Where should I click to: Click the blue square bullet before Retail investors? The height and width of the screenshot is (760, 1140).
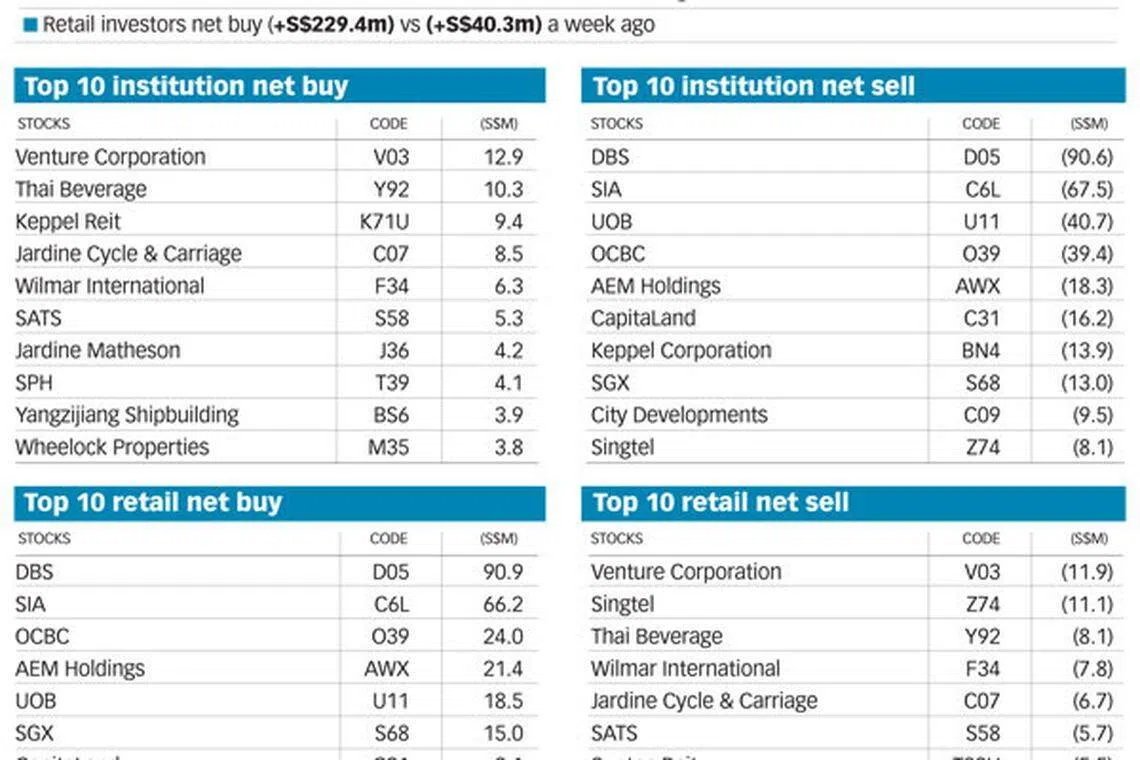[x=30, y=25]
